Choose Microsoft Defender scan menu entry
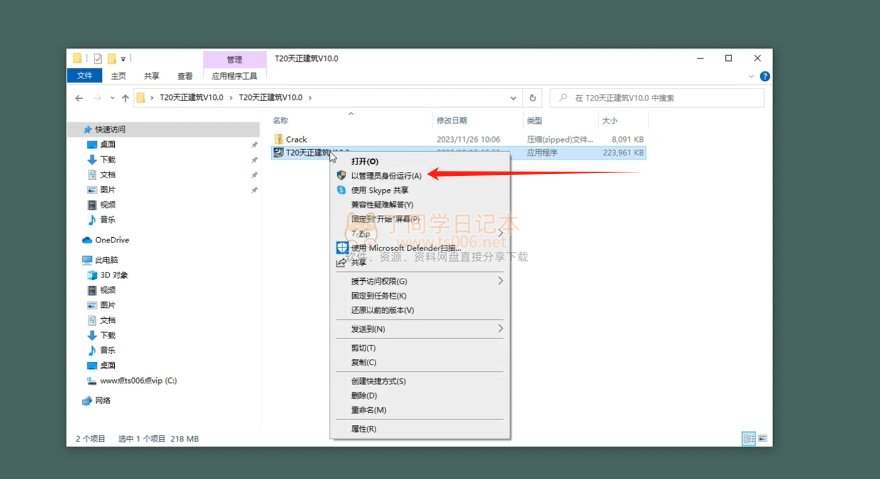 (x=420, y=248)
